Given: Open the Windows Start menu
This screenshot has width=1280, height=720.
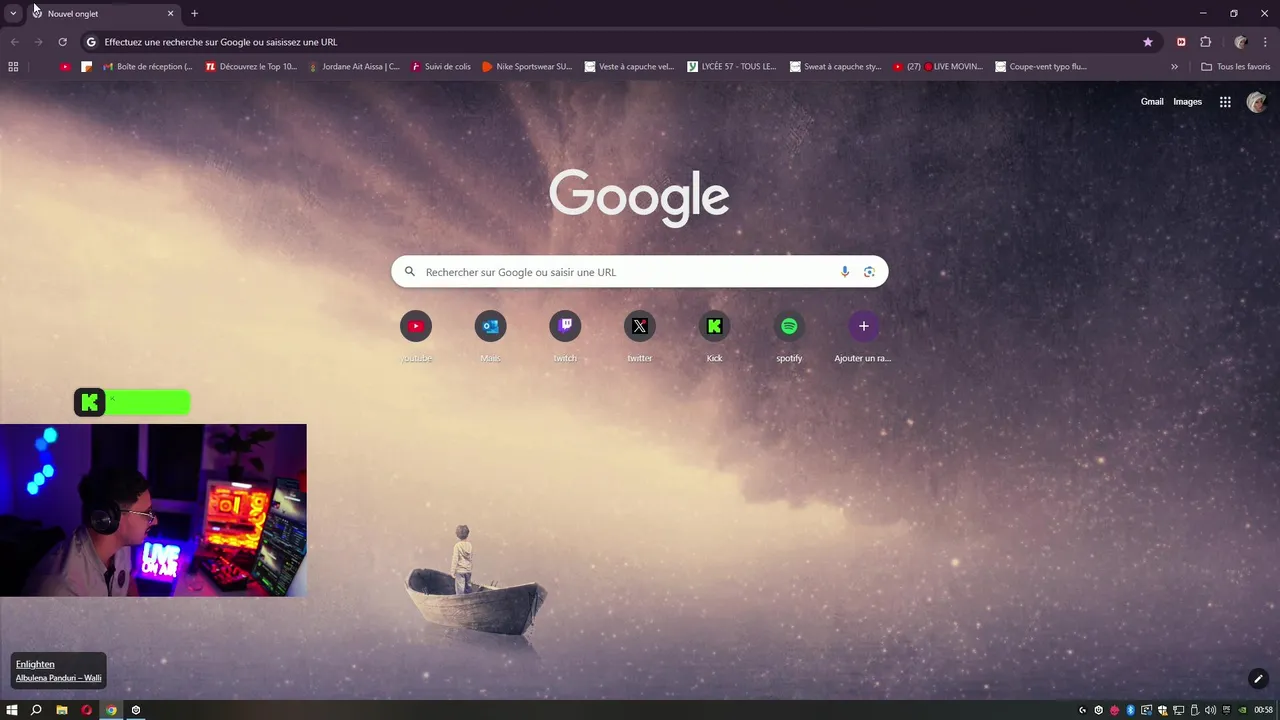Looking at the screenshot, I should pos(12,710).
